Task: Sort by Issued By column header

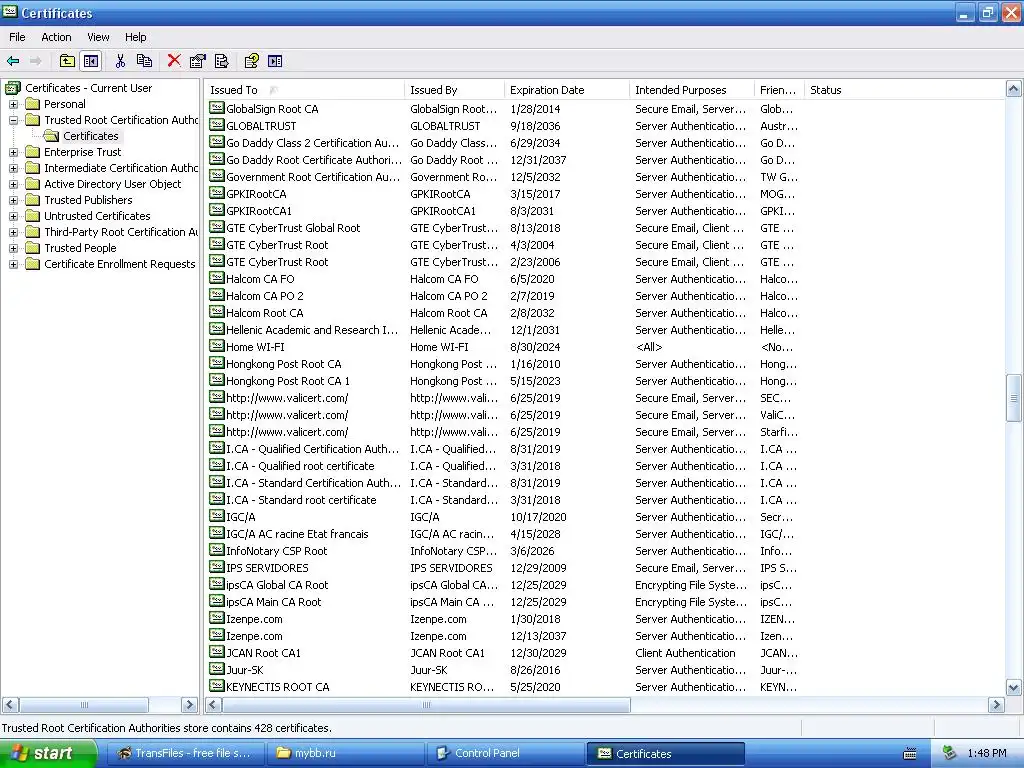Action: pyautogui.click(x=455, y=90)
